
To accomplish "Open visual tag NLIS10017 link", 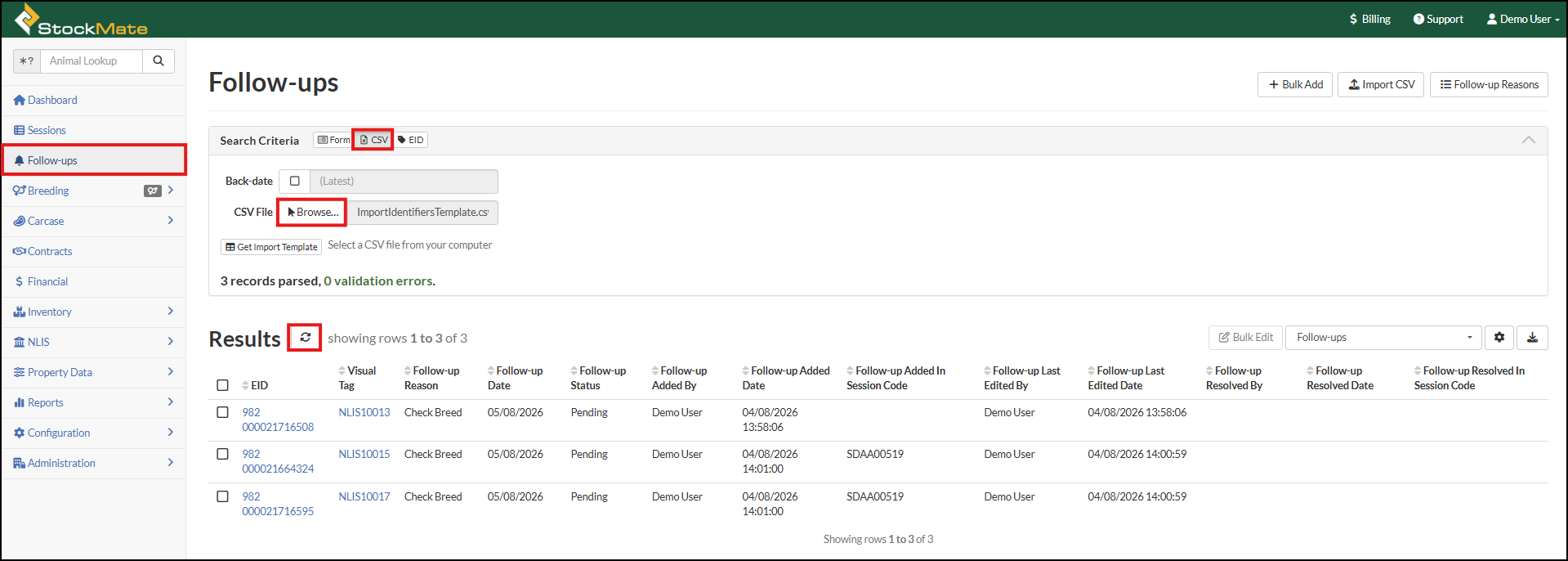I will pos(364,496).
